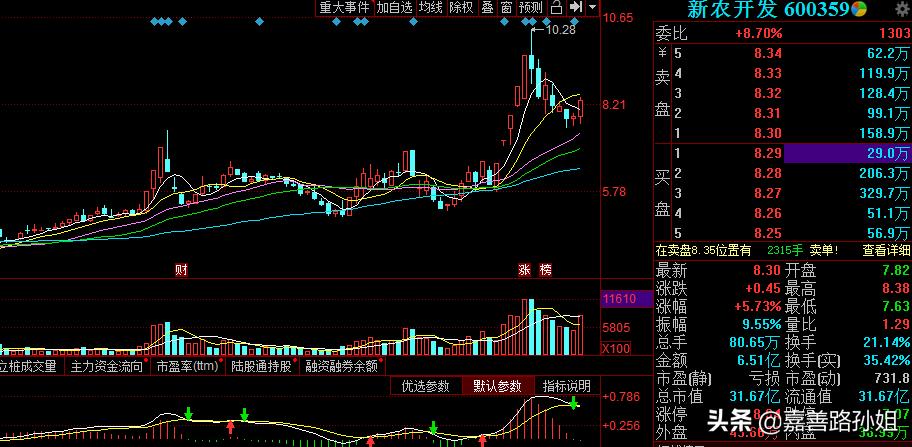Click the 预测 forecast button
Viewport: 912px width, 447px height.
click(x=530, y=8)
